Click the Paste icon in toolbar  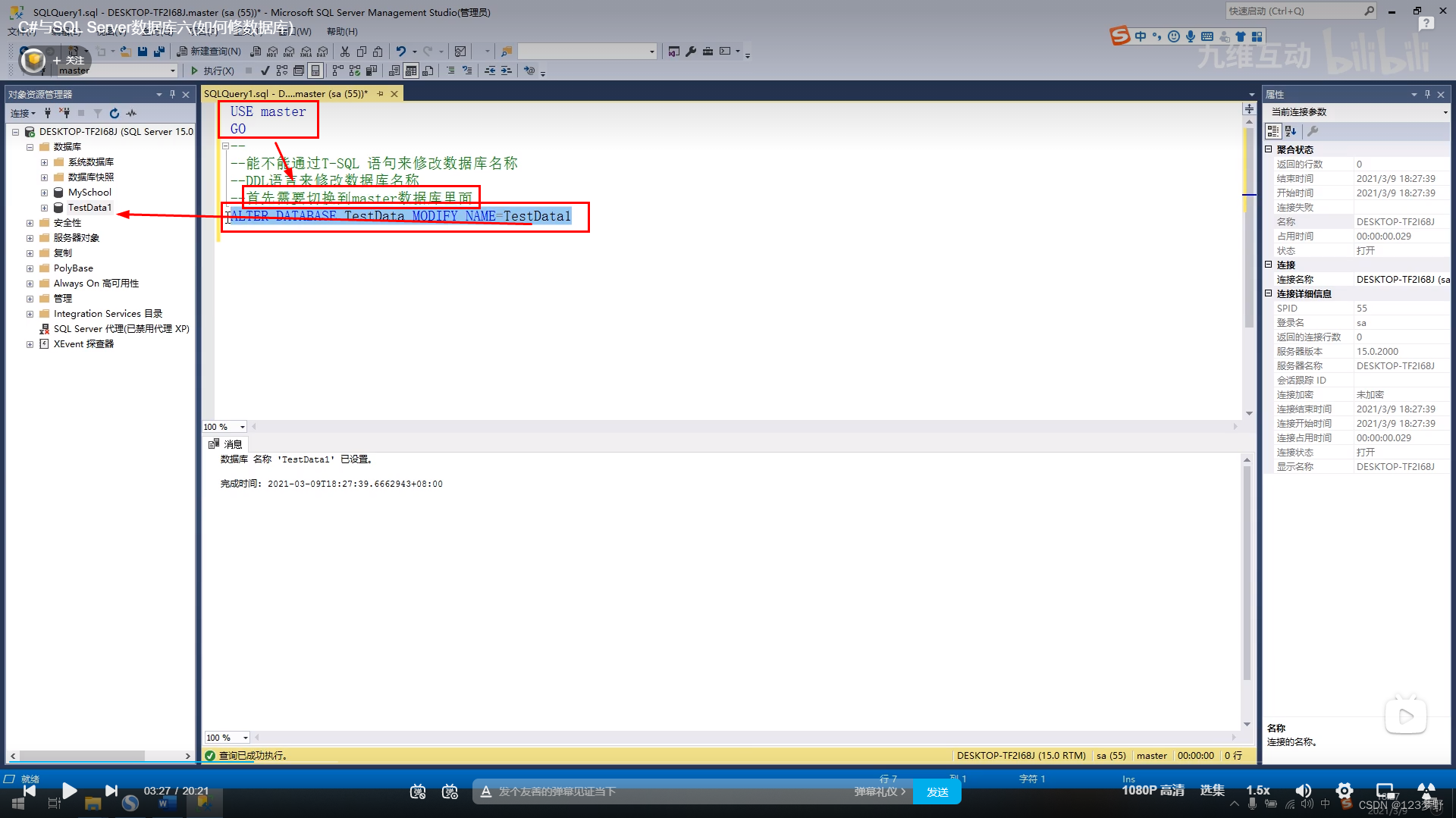tap(378, 52)
